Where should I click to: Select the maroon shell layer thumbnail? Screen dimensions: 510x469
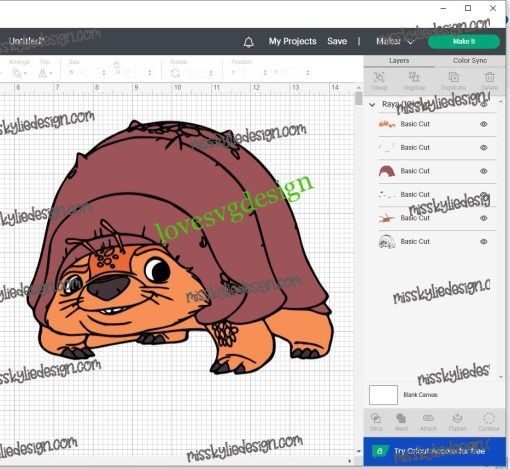[387, 171]
